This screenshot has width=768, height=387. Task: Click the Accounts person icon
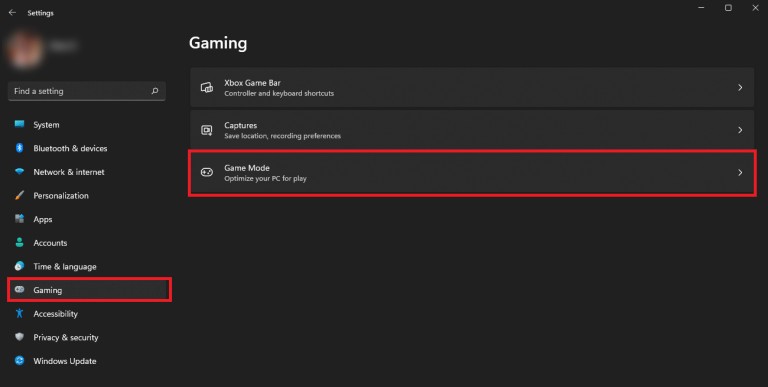click(x=20, y=242)
